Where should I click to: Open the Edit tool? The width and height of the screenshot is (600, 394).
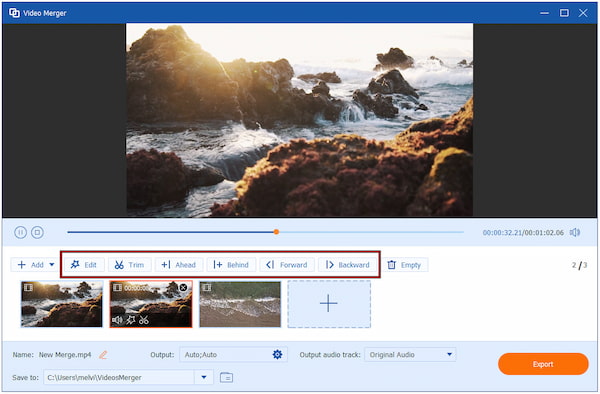click(x=84, y=265)
